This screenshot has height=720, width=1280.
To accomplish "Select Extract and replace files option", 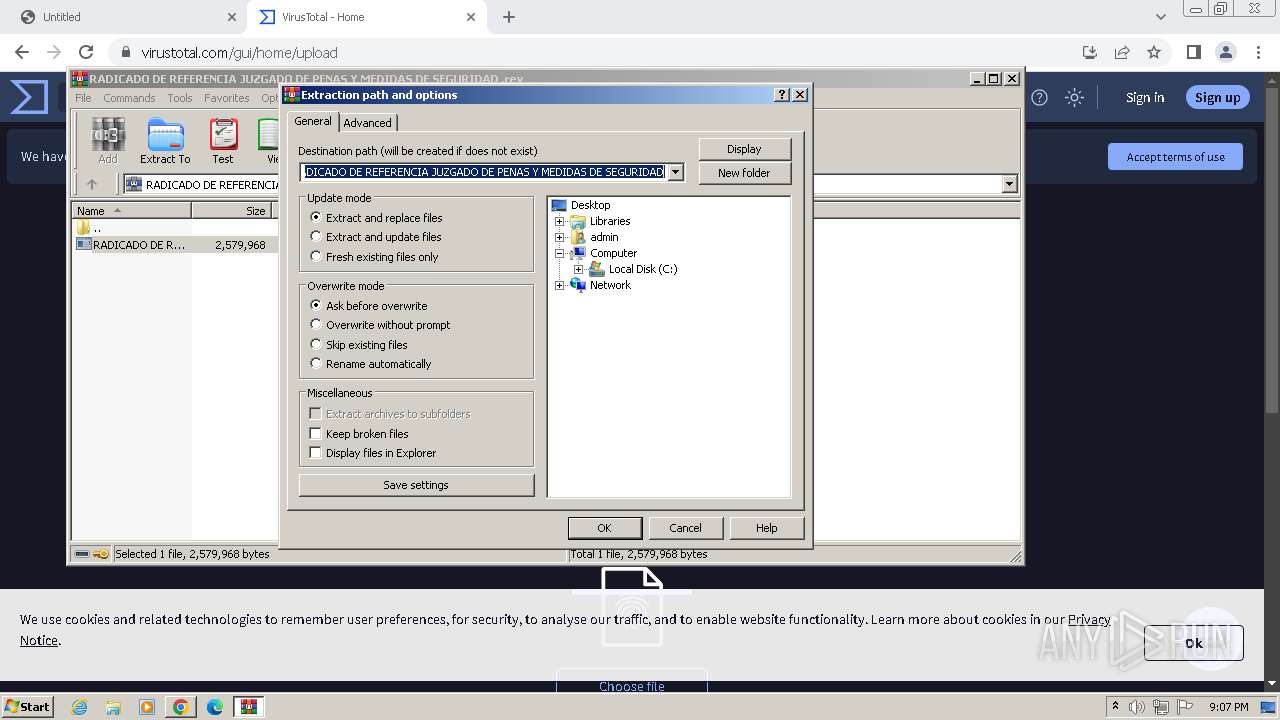I will pyautogui.click(x=377, y=217).
